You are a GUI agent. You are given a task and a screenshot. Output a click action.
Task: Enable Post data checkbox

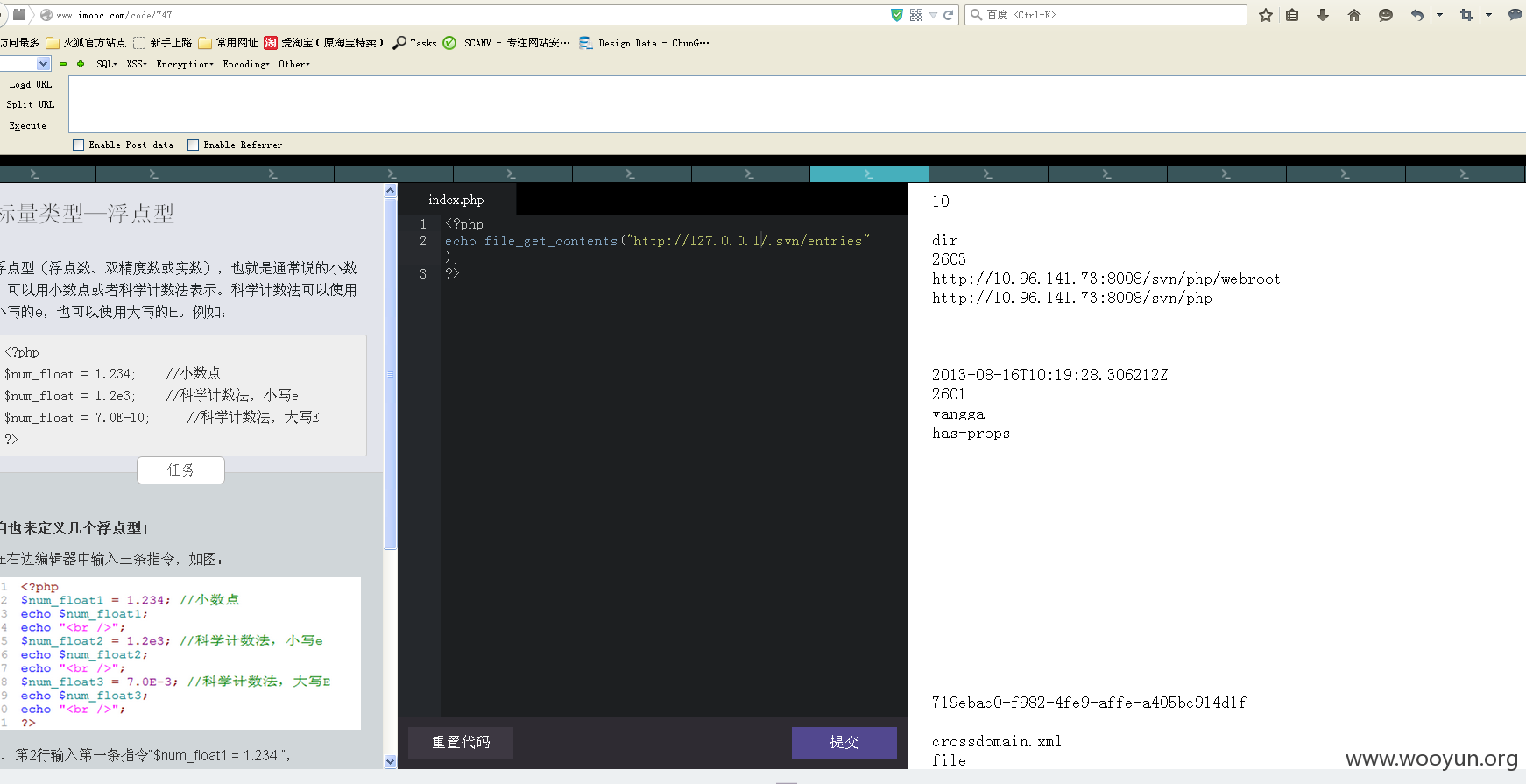pyautogui.click(x=79, y=145)
